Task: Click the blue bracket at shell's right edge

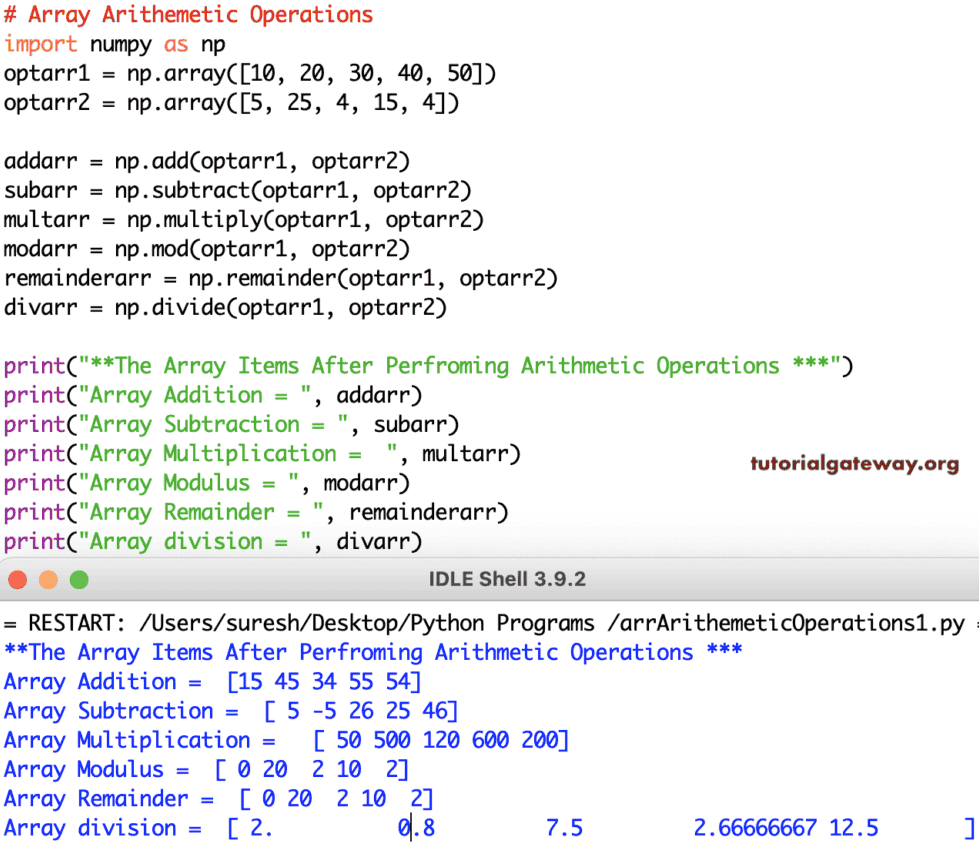Action: (972, 828)
